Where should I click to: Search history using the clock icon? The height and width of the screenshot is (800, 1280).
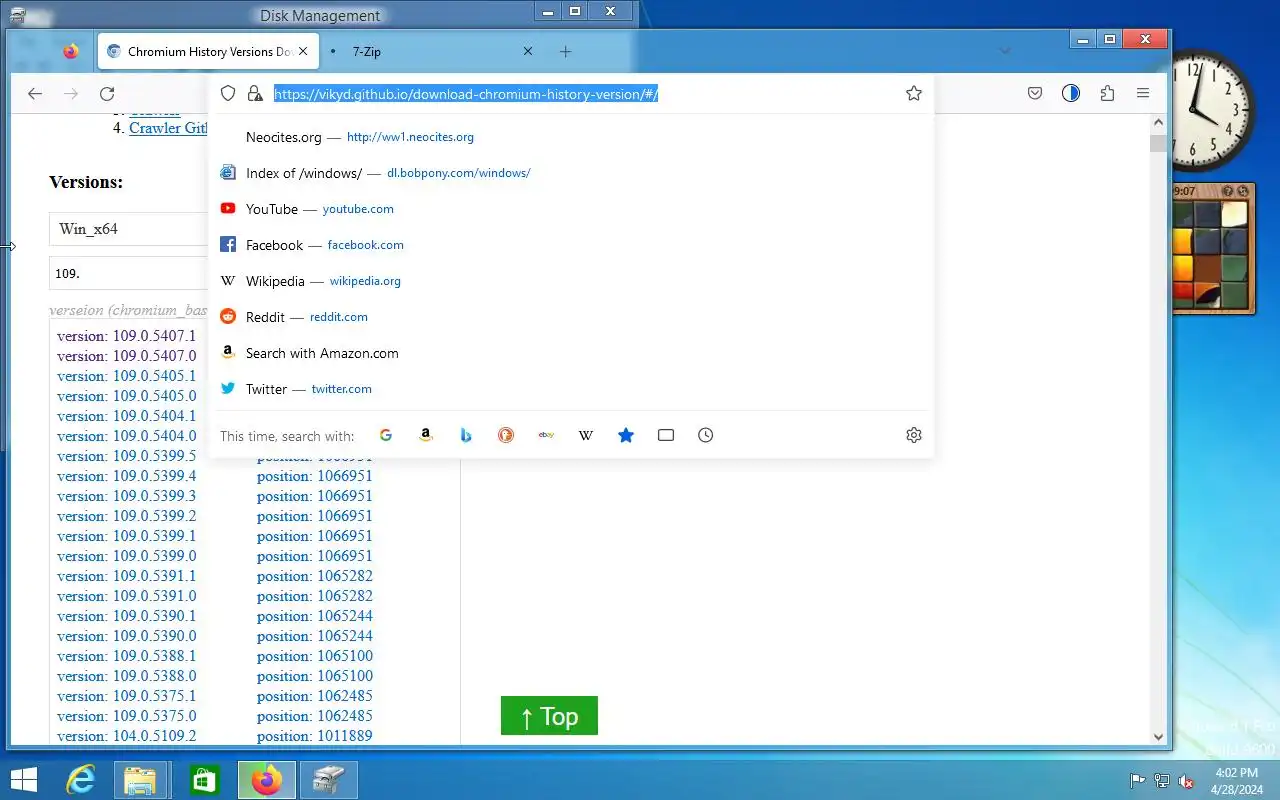[706, 435]
